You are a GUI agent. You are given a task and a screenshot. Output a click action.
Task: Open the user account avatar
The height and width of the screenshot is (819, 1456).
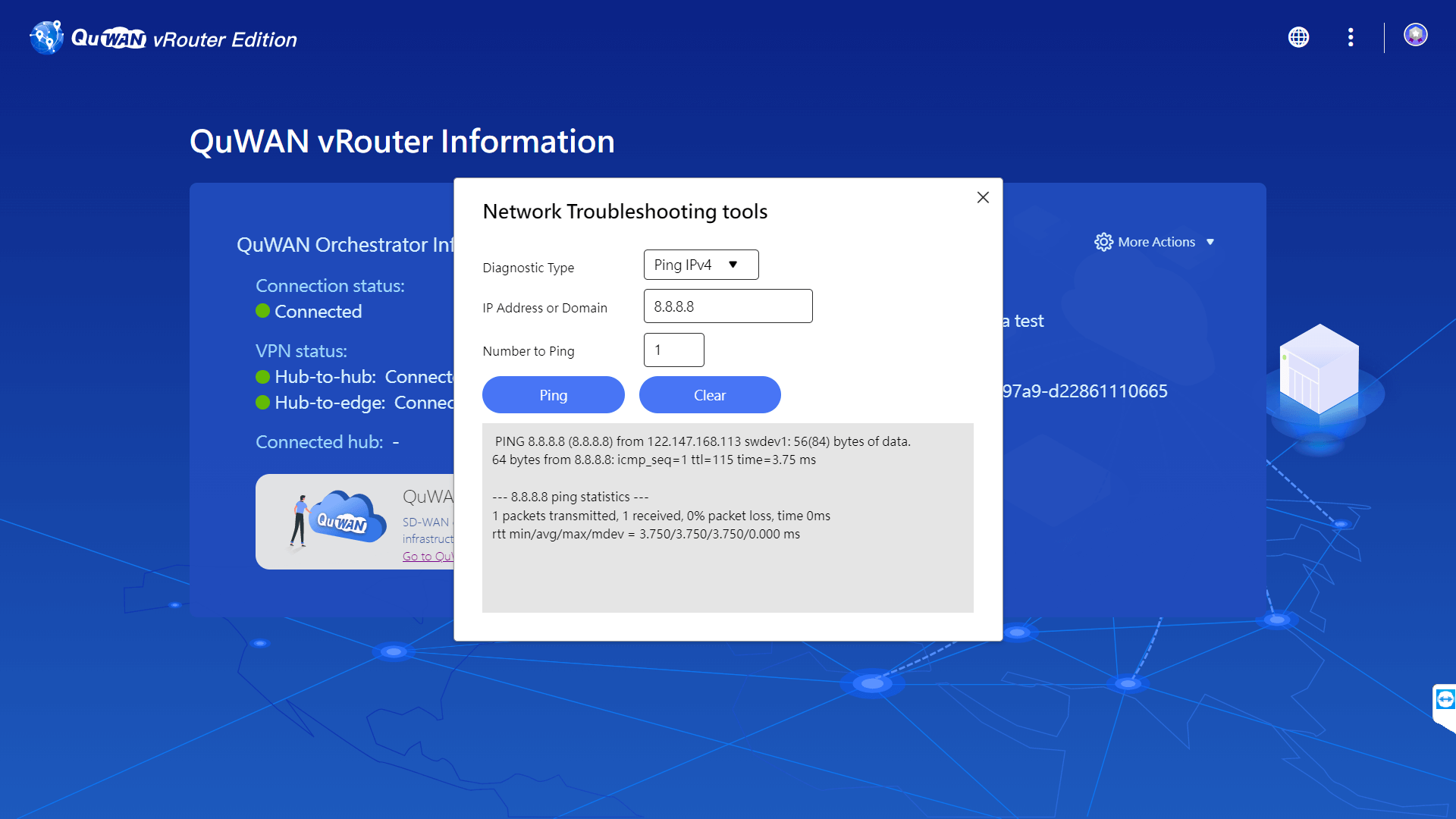pos(1415,35)
